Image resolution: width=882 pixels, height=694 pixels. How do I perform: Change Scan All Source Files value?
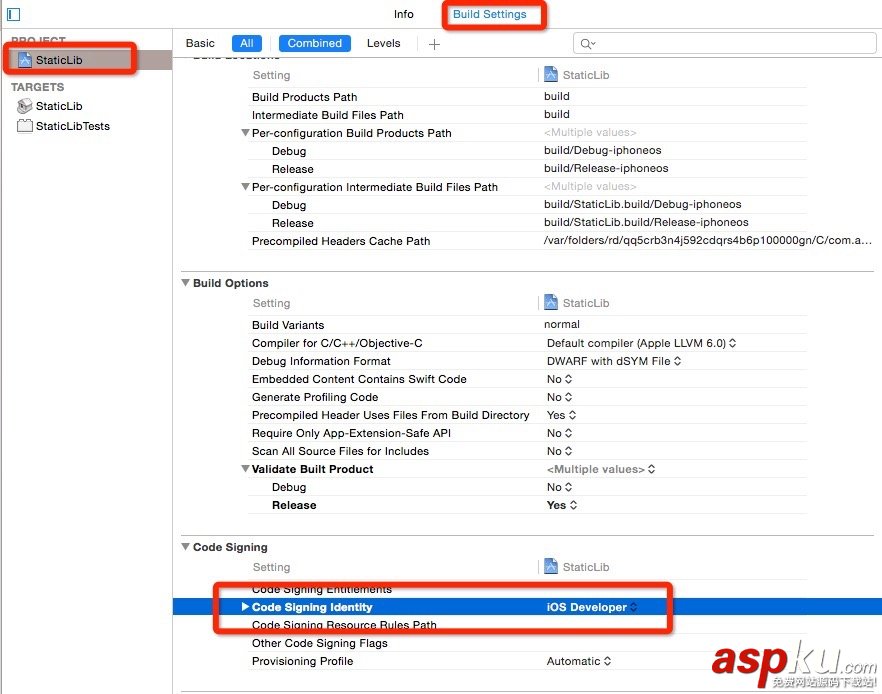559,451
